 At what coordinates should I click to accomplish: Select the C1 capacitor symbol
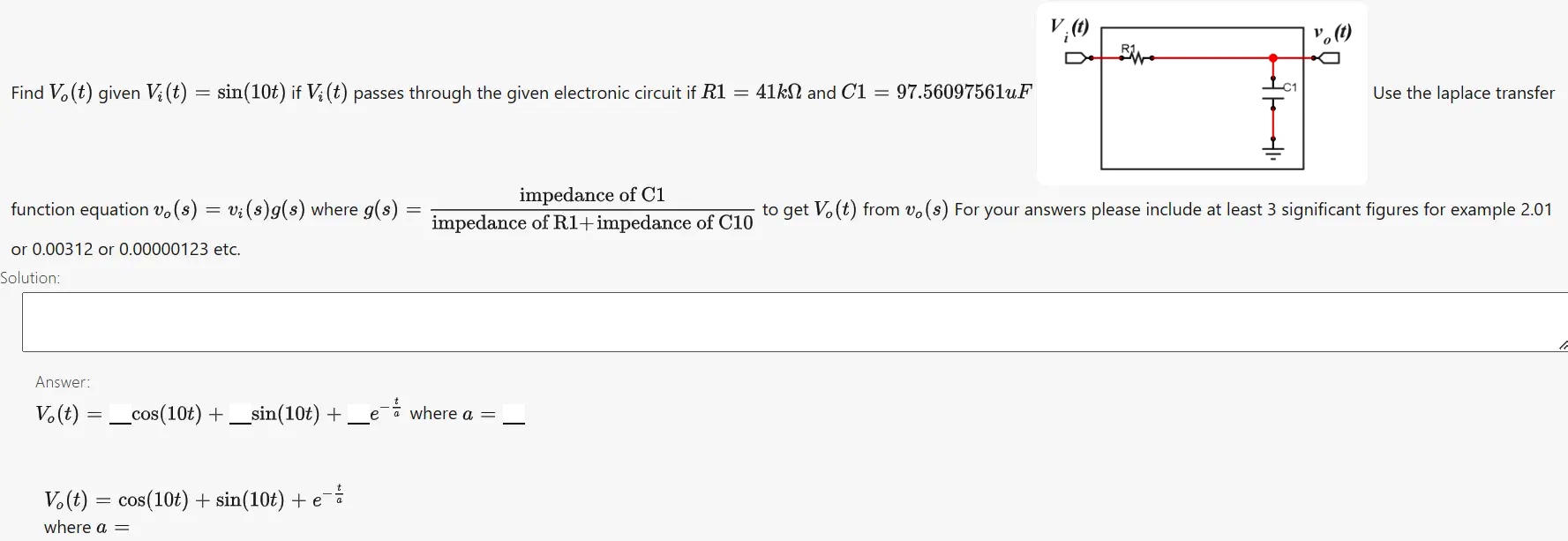point(1273,92)
